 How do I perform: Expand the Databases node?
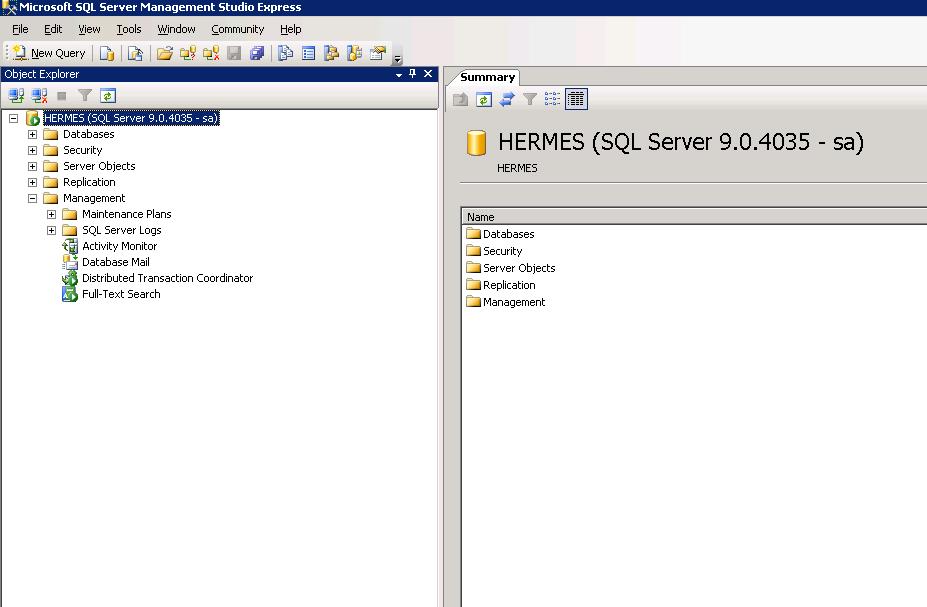[32, 133]
